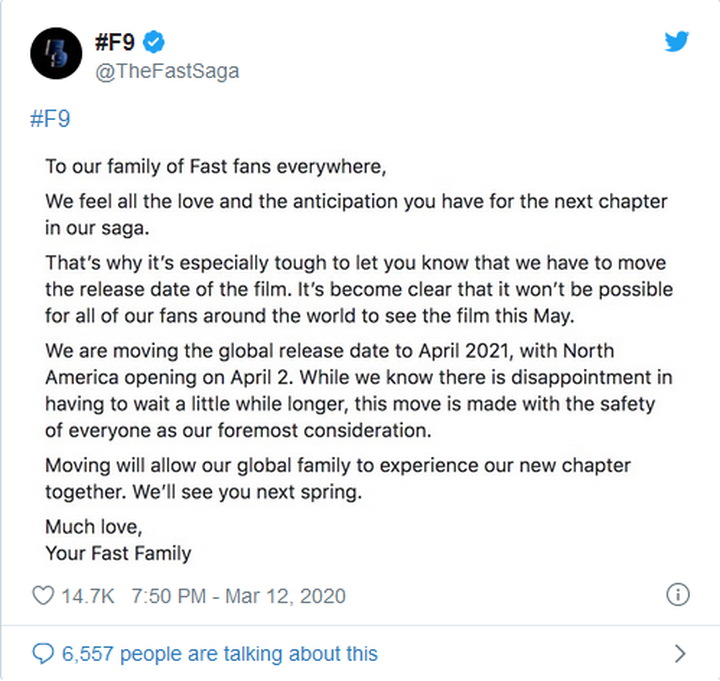
Task: Click the paragraph mentioning April 2021 release
Action: 357,391
